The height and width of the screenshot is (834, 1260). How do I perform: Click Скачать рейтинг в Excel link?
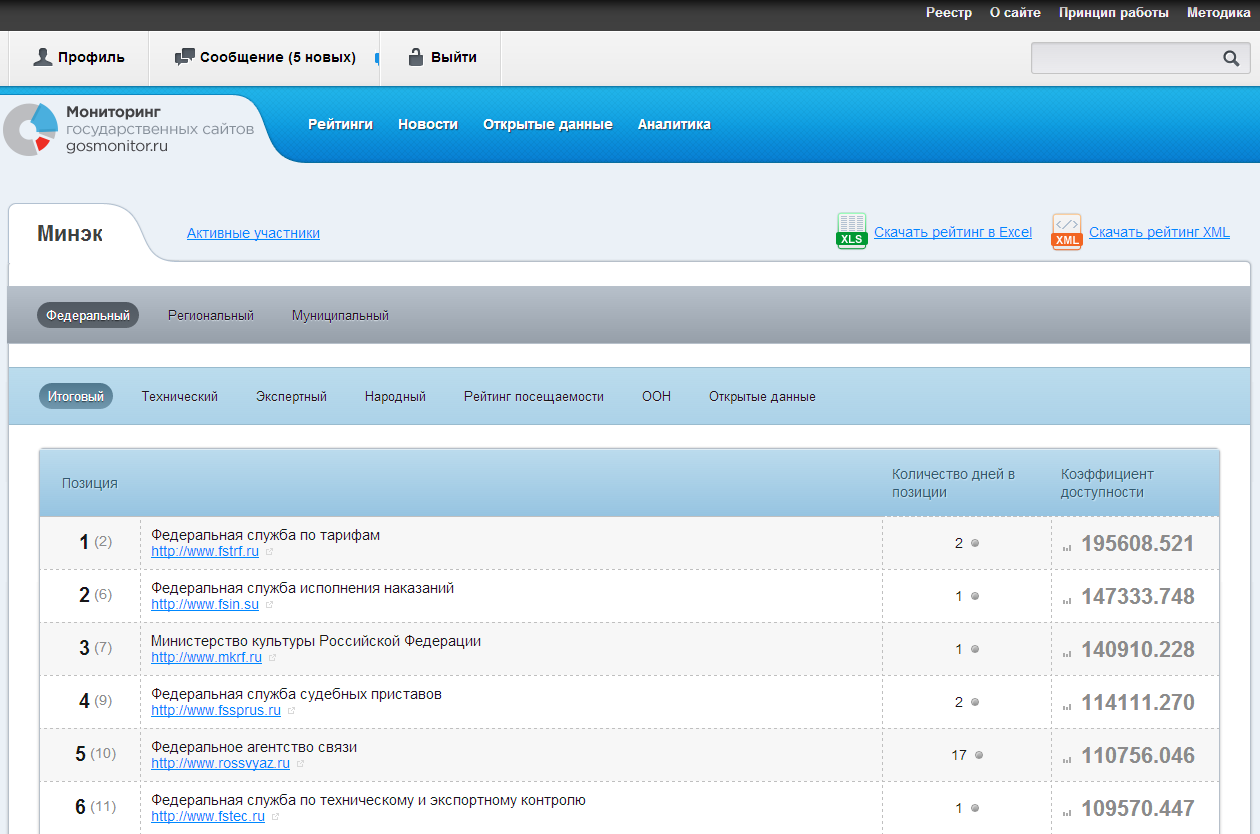click(x=952, y=232)
